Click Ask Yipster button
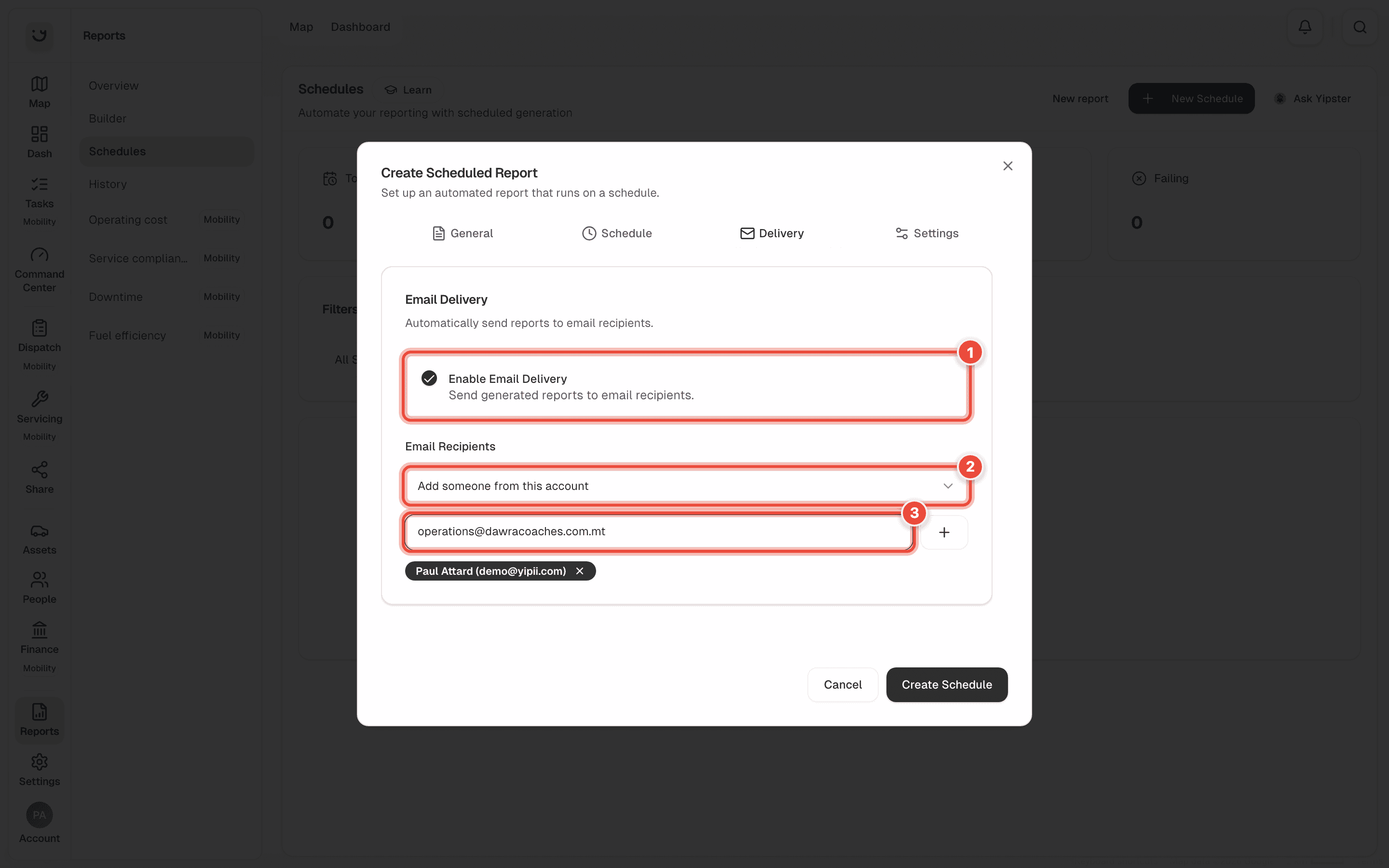 [1313, 98]
